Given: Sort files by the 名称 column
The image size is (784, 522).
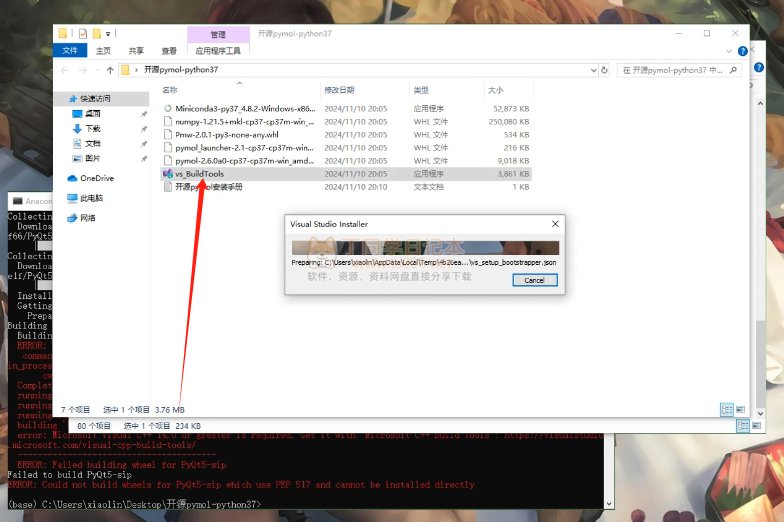Looking at the screenshot, I should coord(170,90).
